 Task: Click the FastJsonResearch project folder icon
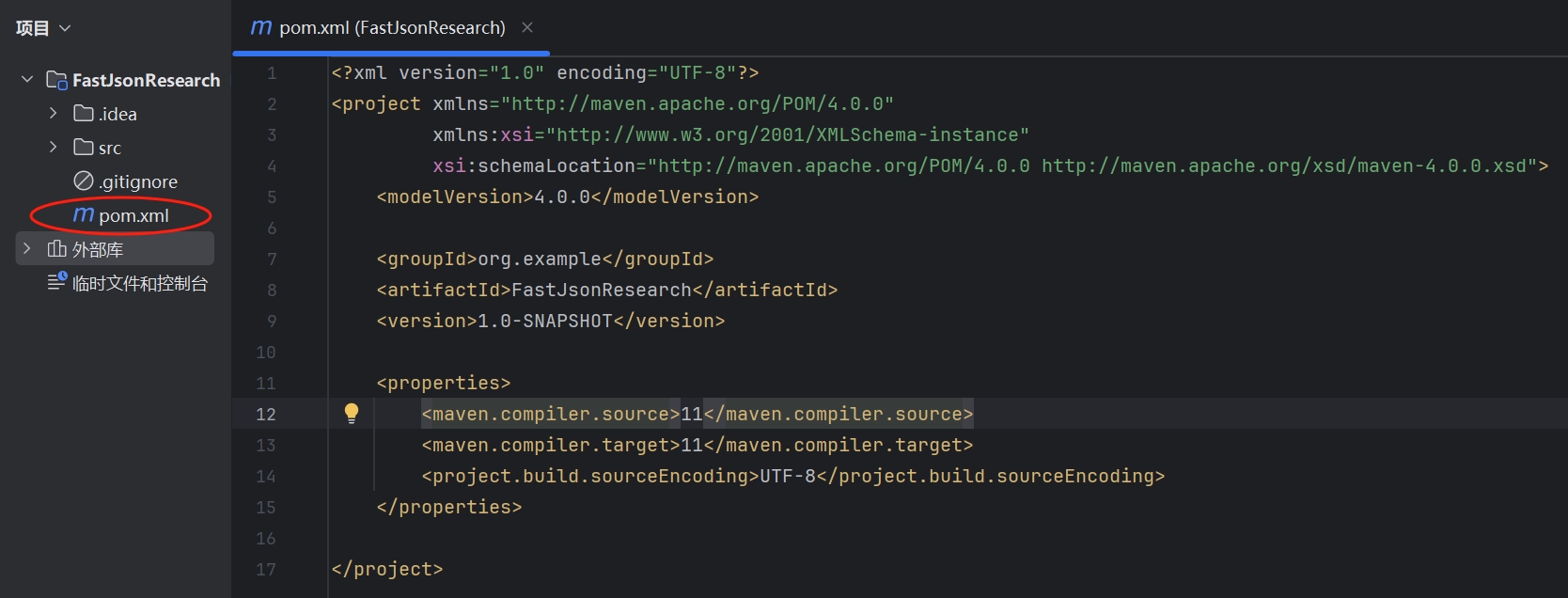(x=56, y=80)
